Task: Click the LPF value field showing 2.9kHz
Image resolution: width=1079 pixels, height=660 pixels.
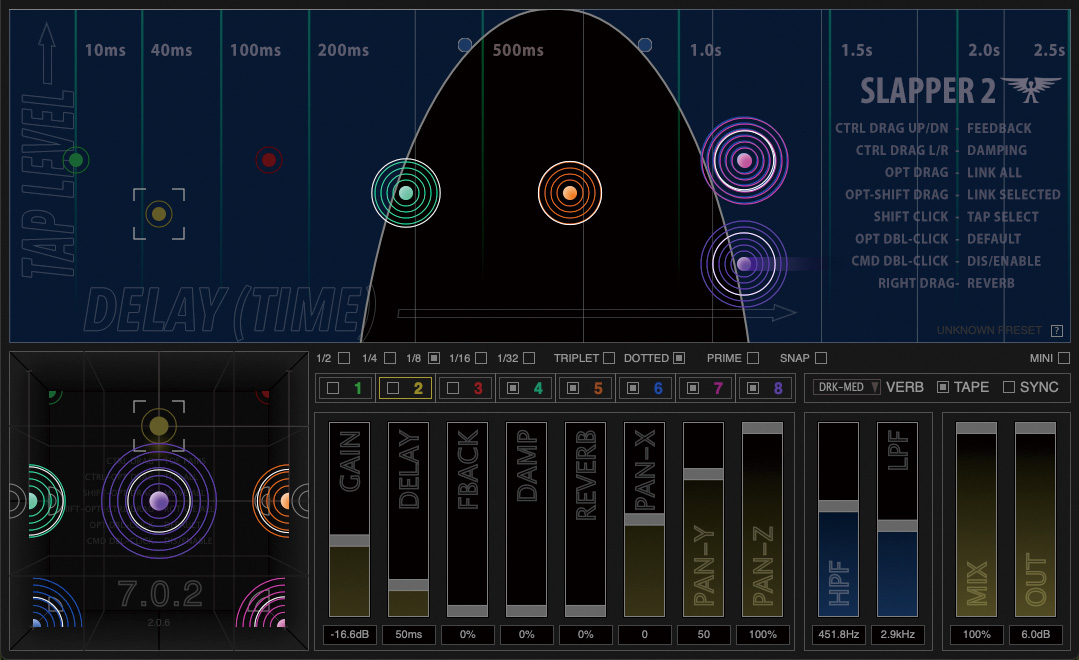Action: 897,635
